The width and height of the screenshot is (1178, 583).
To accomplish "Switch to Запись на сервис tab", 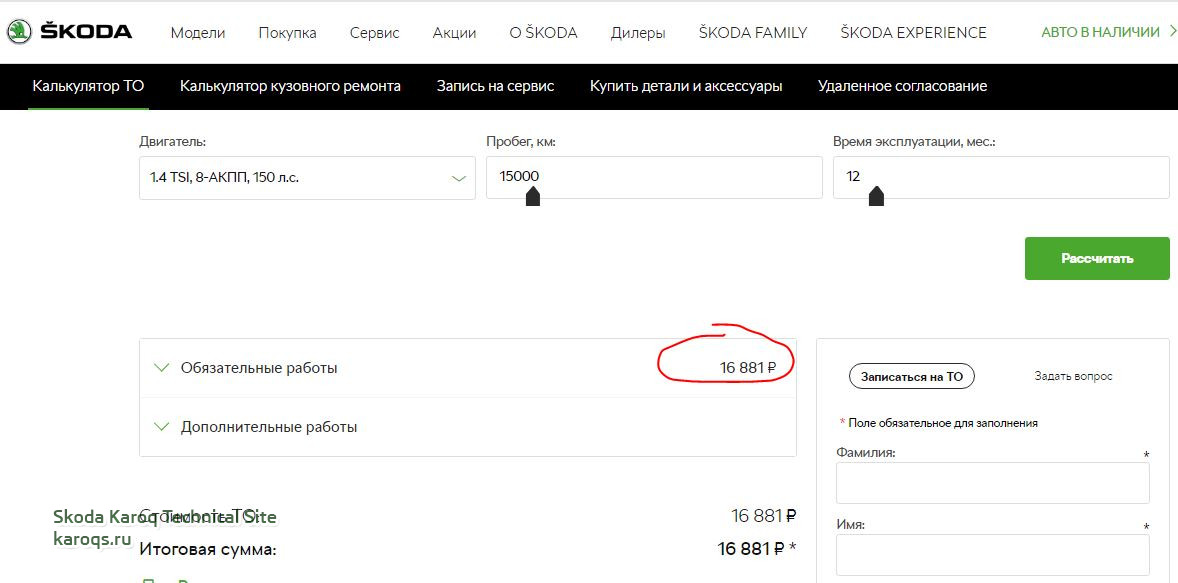I will point(495,86).
